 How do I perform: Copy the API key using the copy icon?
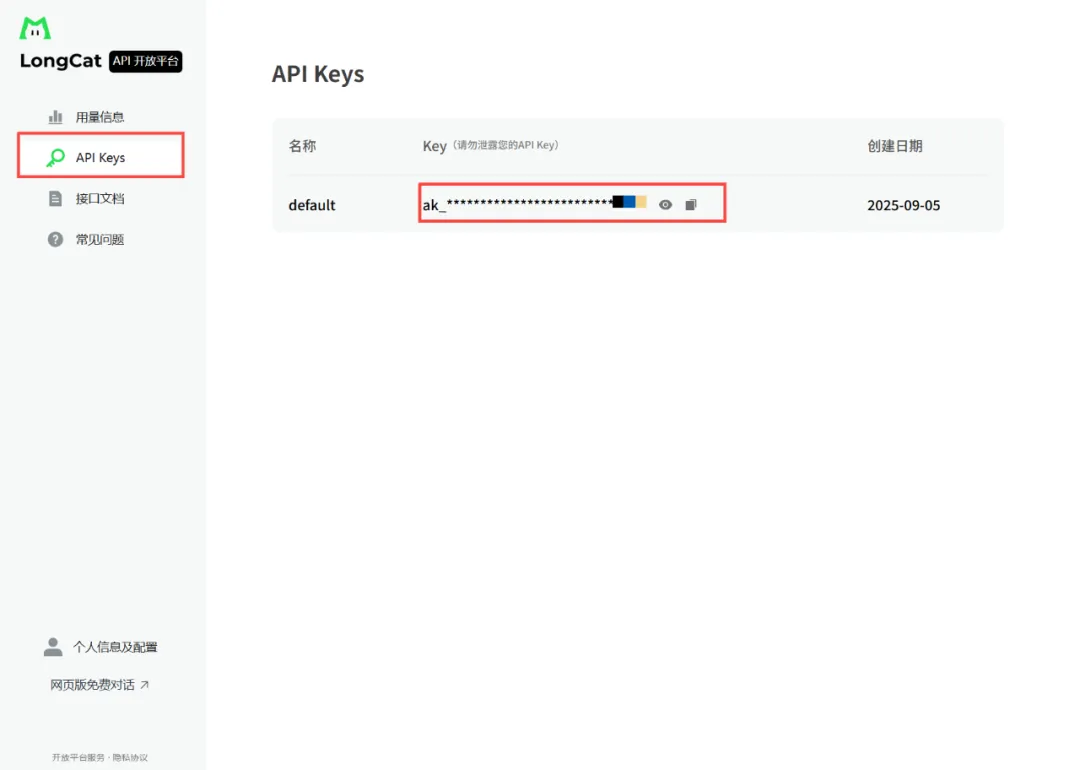pos(691,203)
